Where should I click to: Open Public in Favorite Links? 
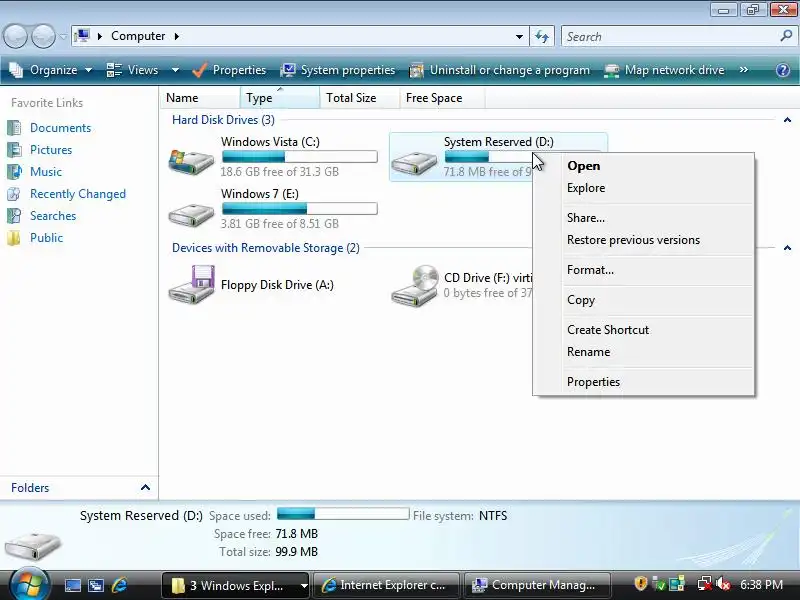[46, 238]
